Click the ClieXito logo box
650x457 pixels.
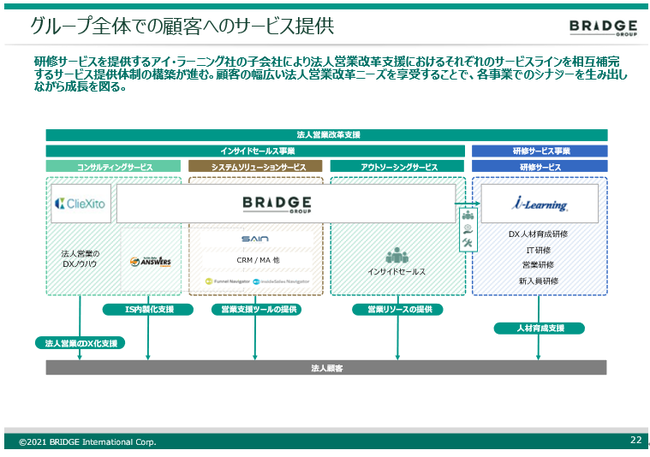coord(81,204)
